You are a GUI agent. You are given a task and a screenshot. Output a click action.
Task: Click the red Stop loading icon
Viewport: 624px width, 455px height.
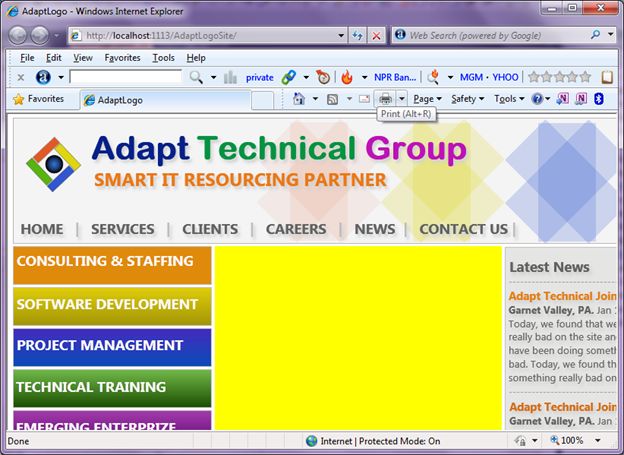[376, 36]
